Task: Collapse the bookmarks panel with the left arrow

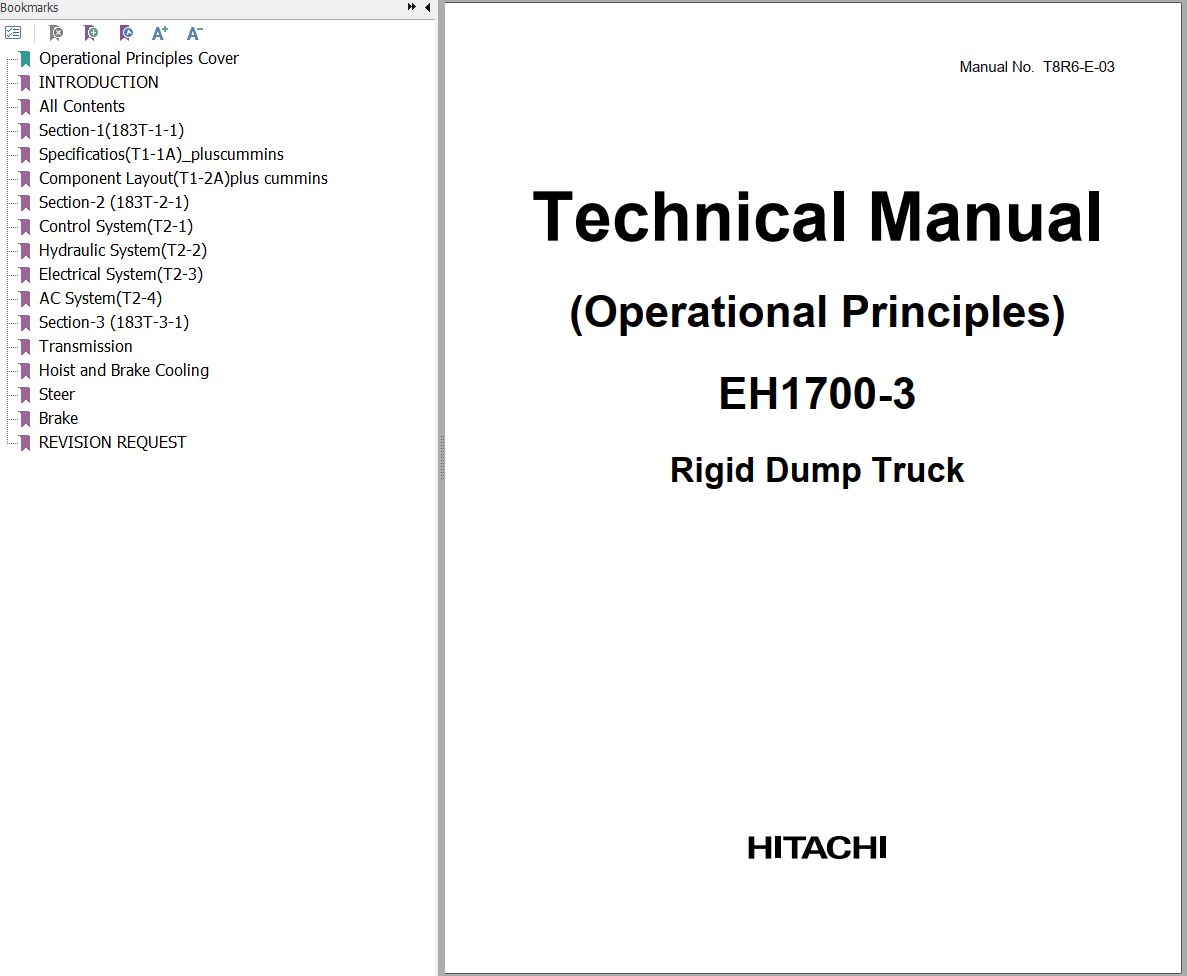Action: (x=428, y=7)
